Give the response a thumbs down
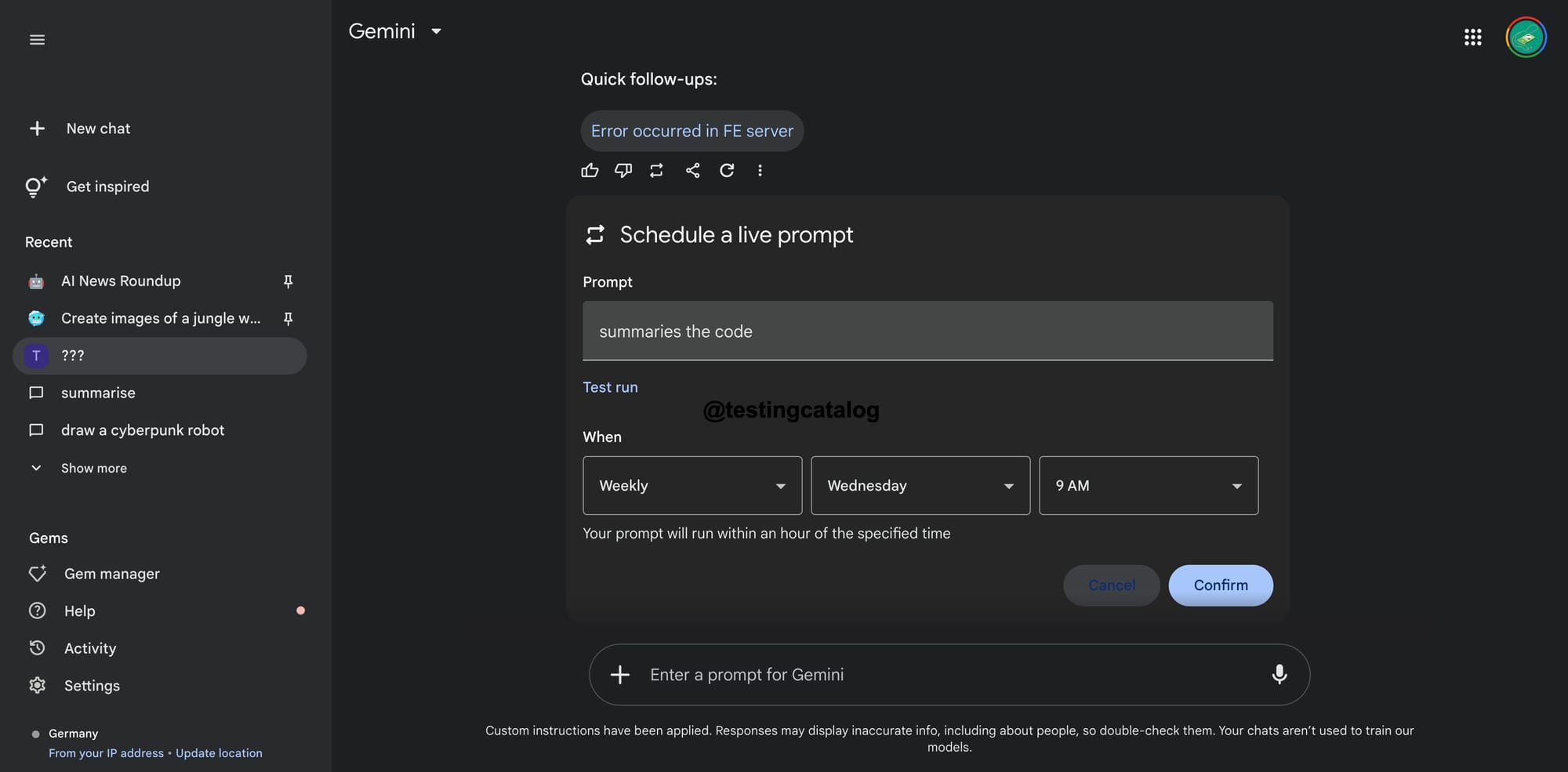 (x=623, y=170)
